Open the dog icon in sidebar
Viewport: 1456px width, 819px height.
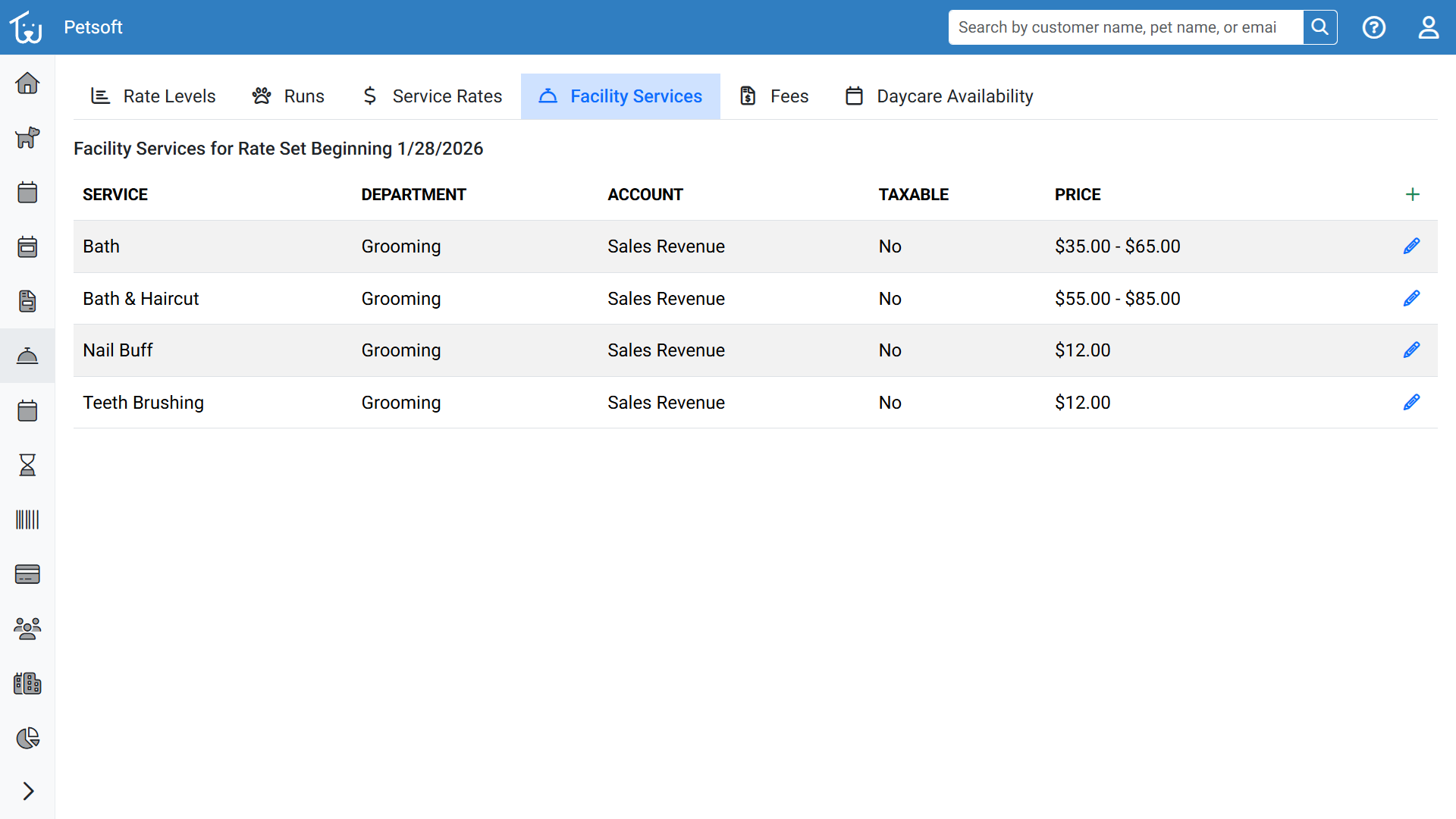[x=27, y=137]
